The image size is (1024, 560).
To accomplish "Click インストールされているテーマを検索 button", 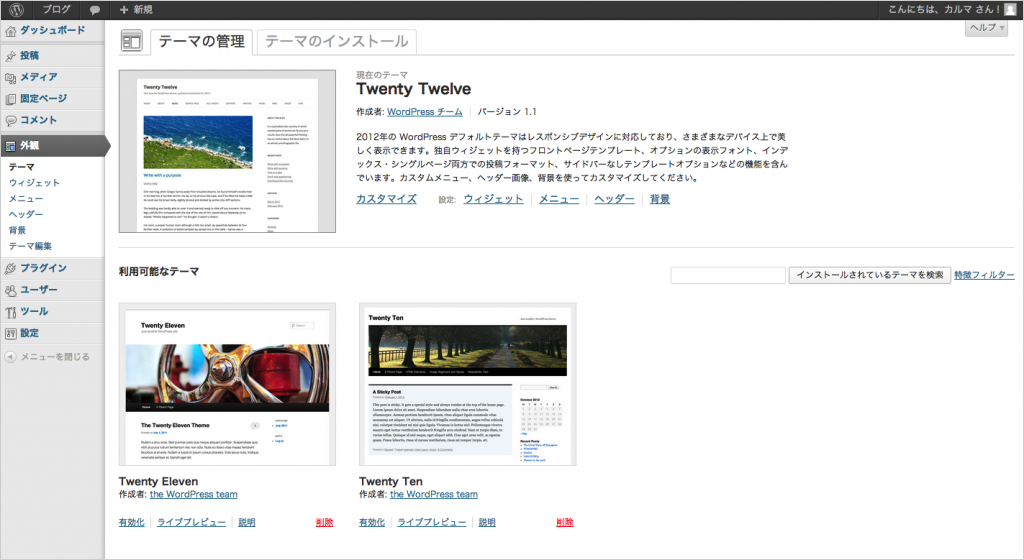I will (869, 275).
